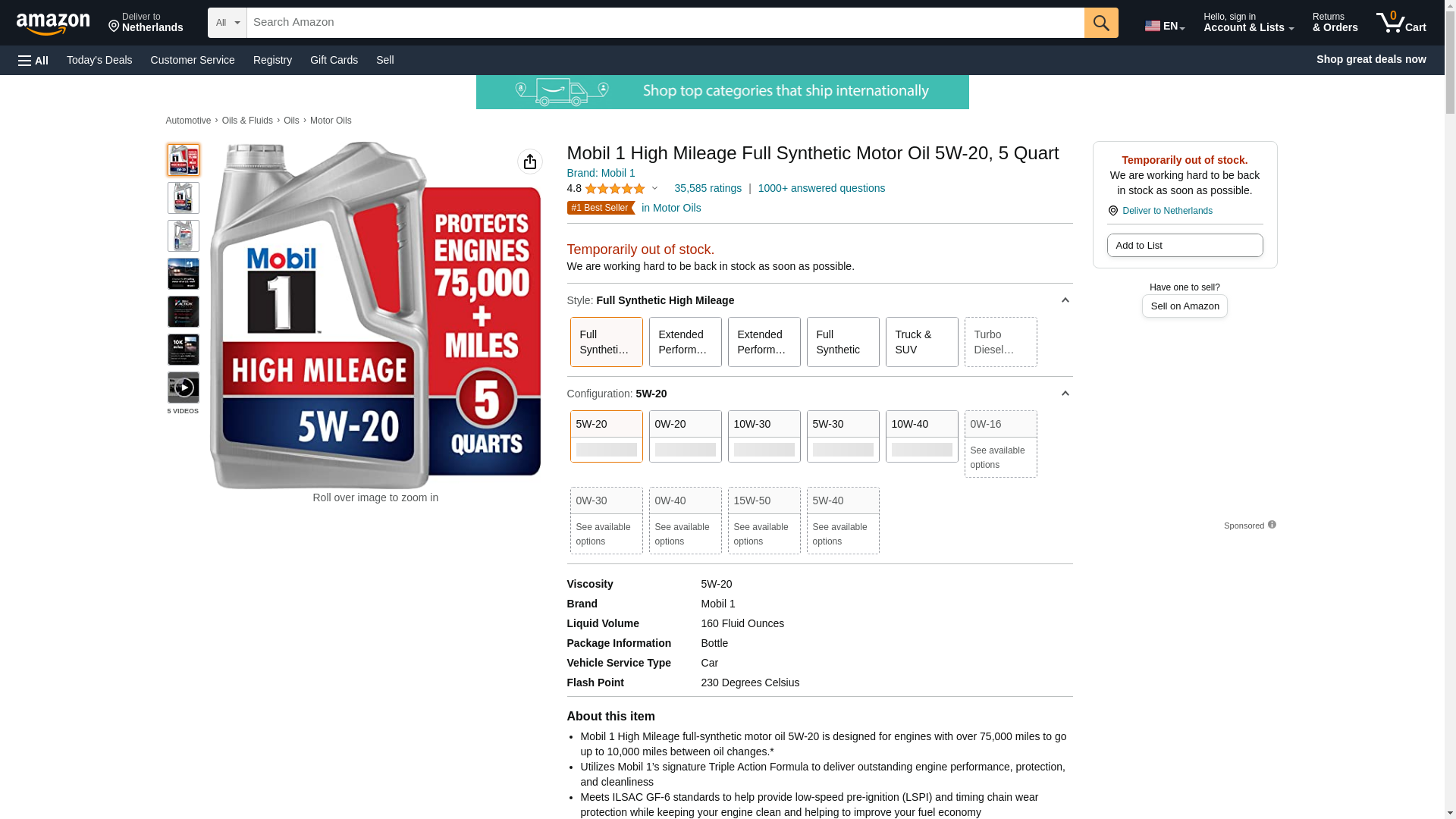Expand the EN language selector
The width and height of the screenshot is (1456, 819).
click(x=1164, y=26)
